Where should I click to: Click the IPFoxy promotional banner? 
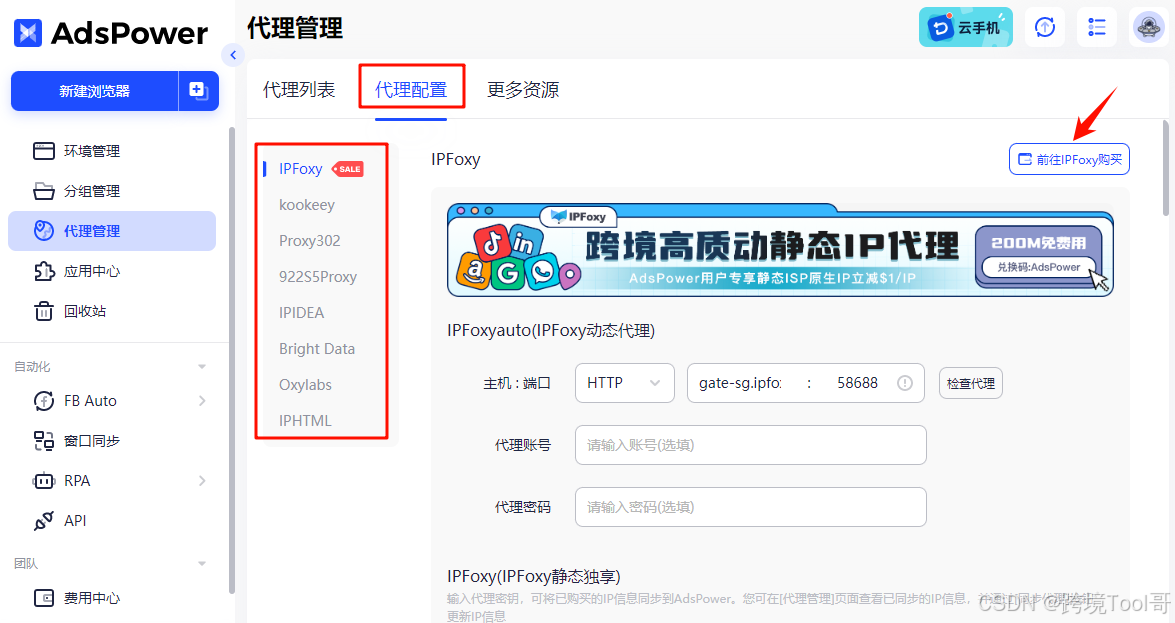click(x=780, y=250)
